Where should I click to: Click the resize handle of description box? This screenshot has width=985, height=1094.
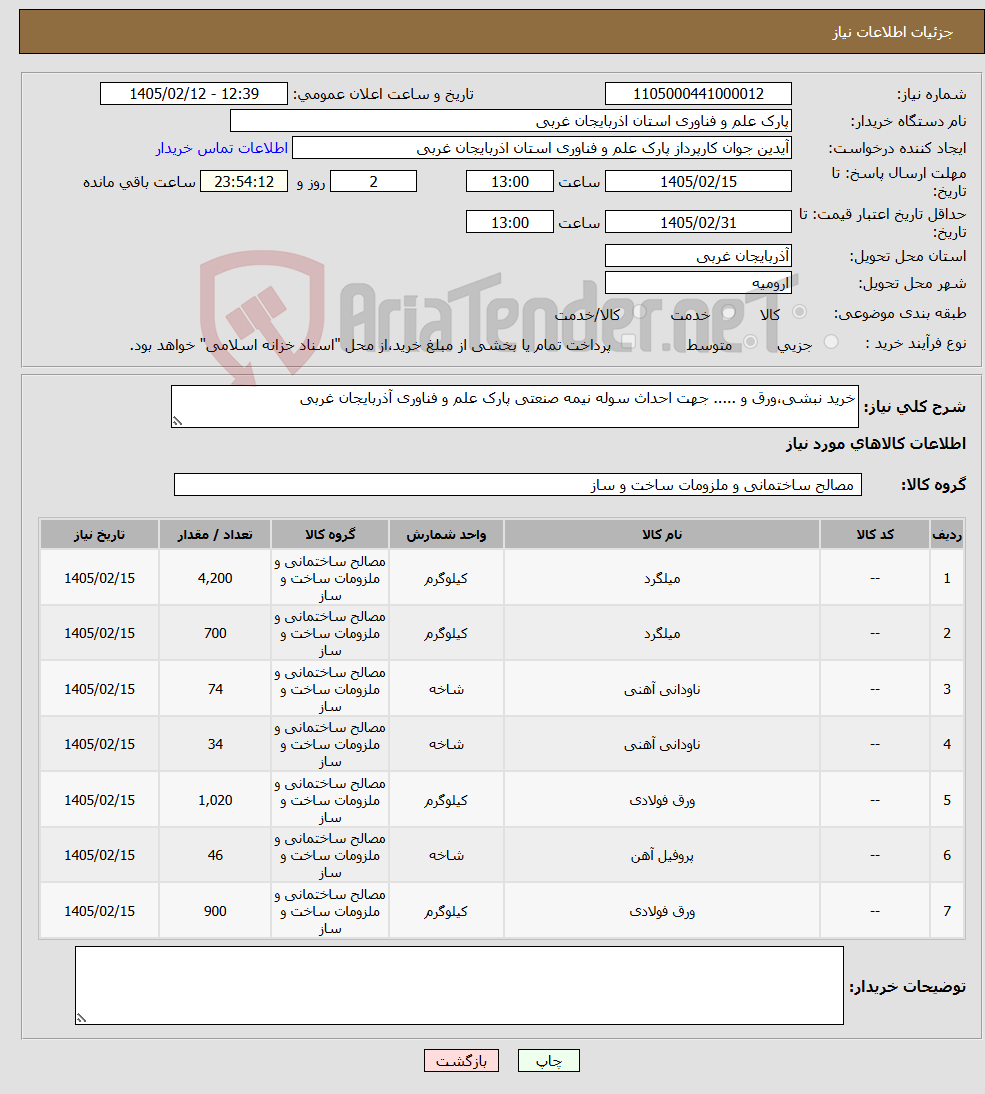[177, 421]
